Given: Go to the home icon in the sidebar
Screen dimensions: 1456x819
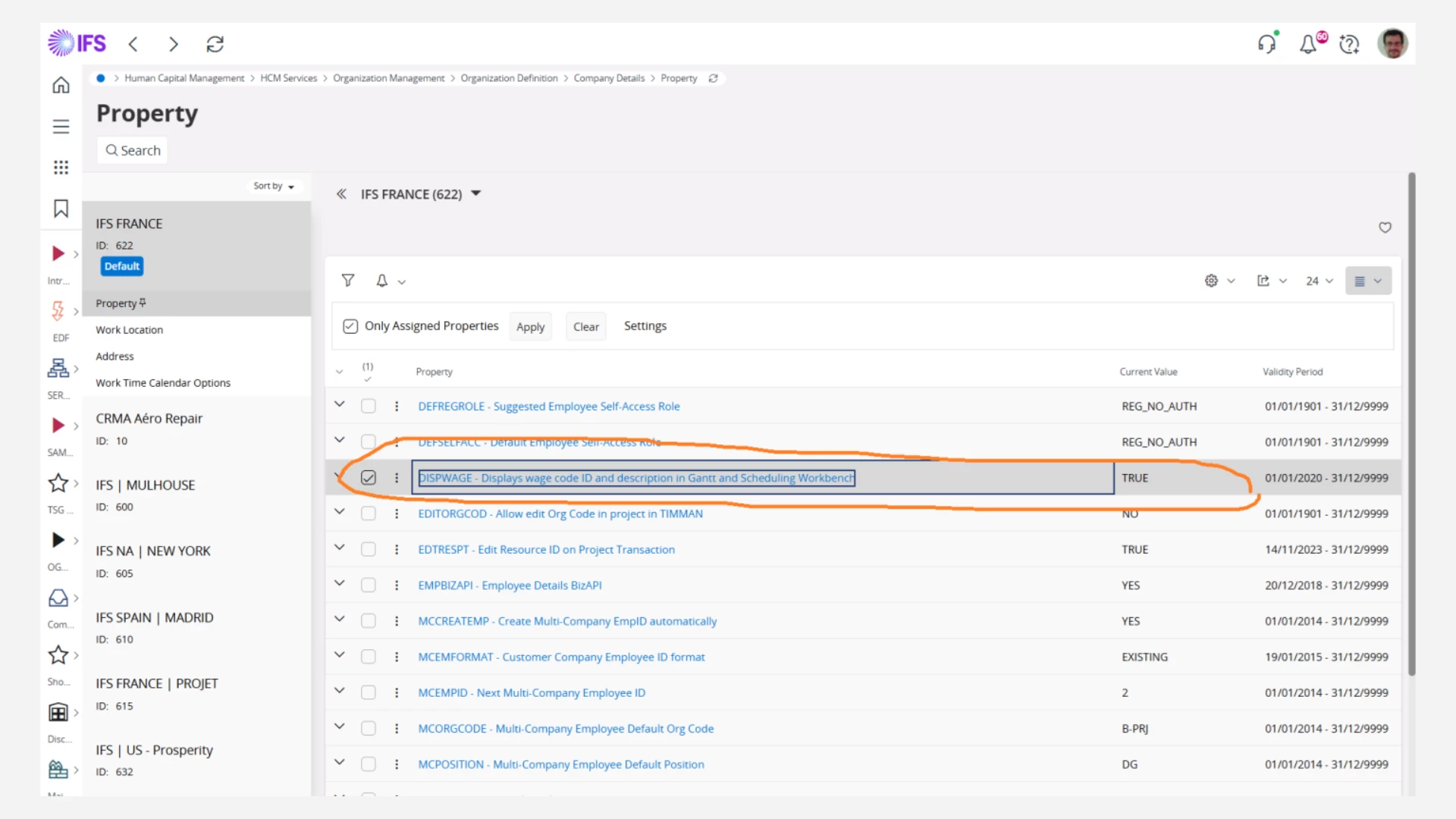Looking at the screenshot, I should click(x=61, y=85).
